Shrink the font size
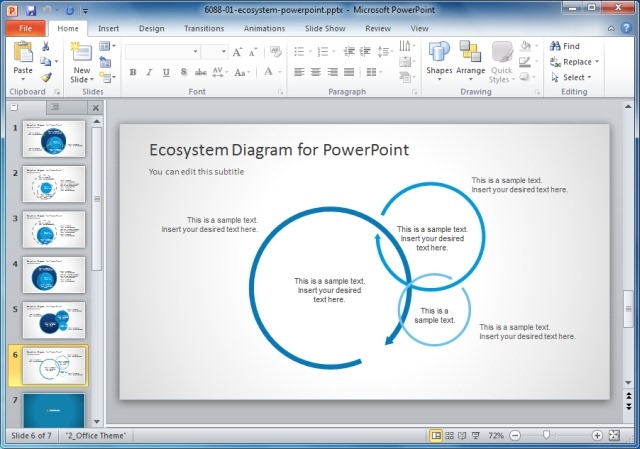Image resolution: width=640 pixels, height=449 pixels. pos(253,52)
